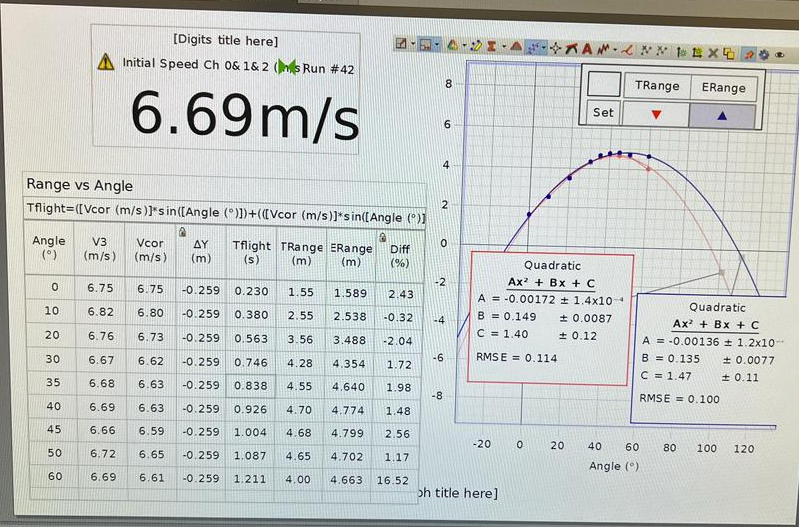Screen dimensions: 799x527
Task: Click the TRange header in legend
Action: click(657, 86)
